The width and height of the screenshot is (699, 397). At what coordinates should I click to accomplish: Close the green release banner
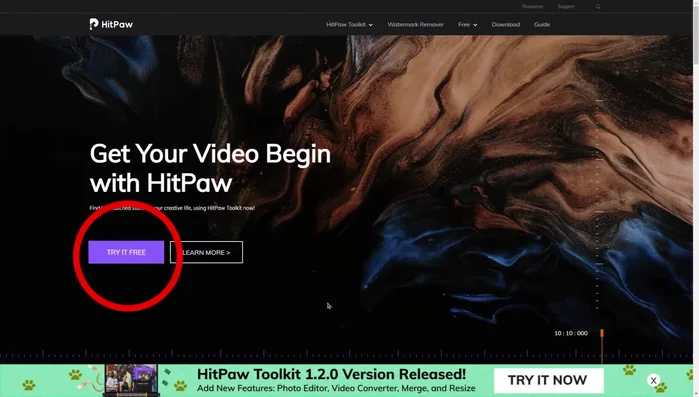(x=653, y=381)
